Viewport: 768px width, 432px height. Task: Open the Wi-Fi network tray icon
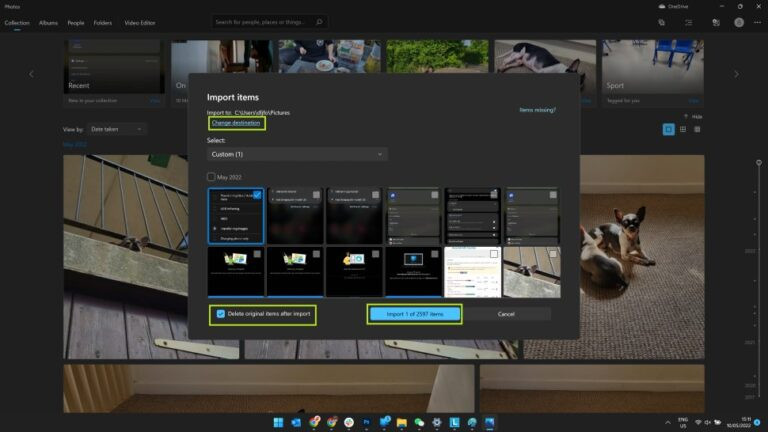[x=698, y=422]
